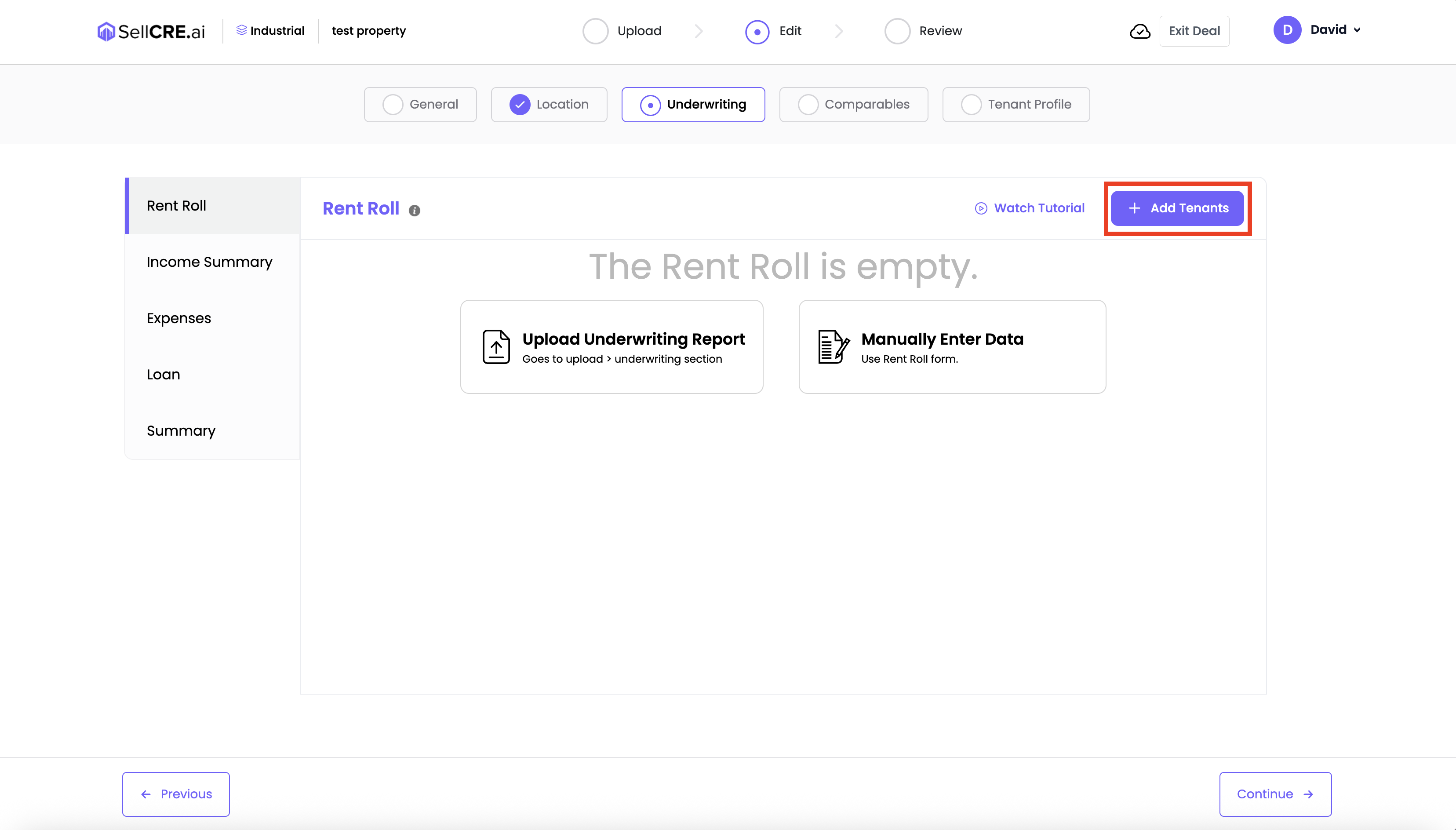Click the Continue button

pos(1275,794)
